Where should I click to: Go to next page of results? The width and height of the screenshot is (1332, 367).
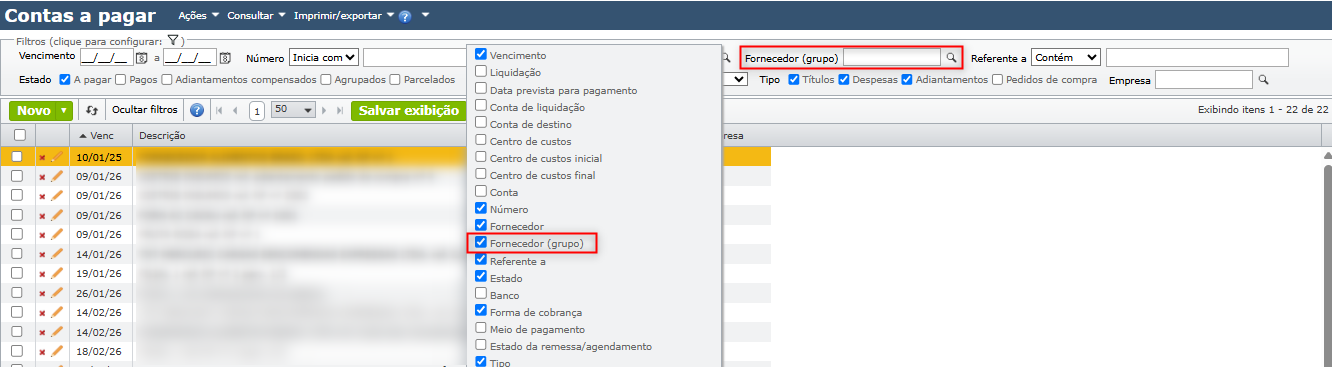(x=325, y=110)
